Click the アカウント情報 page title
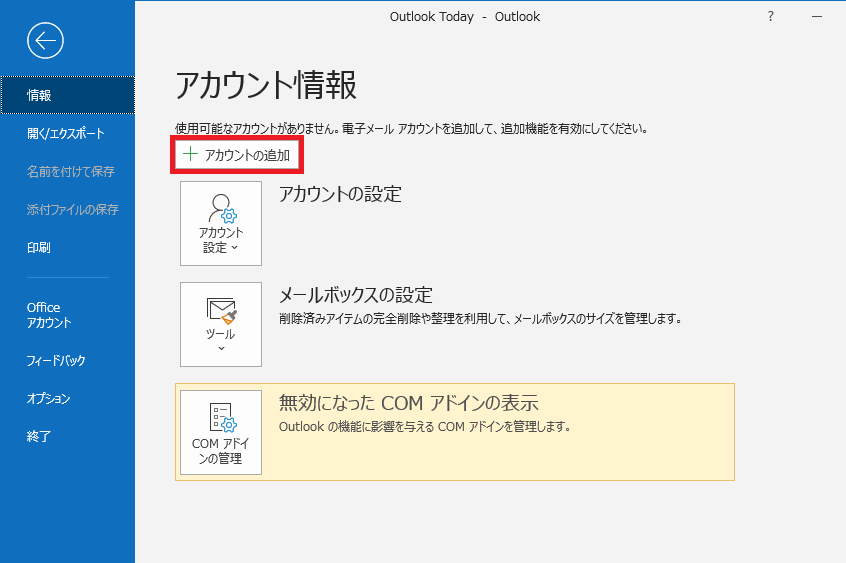846x563 pixels. point(266,85)
